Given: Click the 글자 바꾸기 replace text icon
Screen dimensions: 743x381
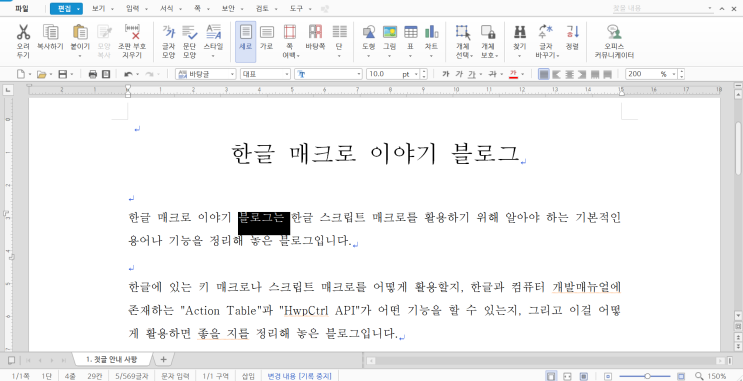Looking at the screenshot, I should [546, 32].
